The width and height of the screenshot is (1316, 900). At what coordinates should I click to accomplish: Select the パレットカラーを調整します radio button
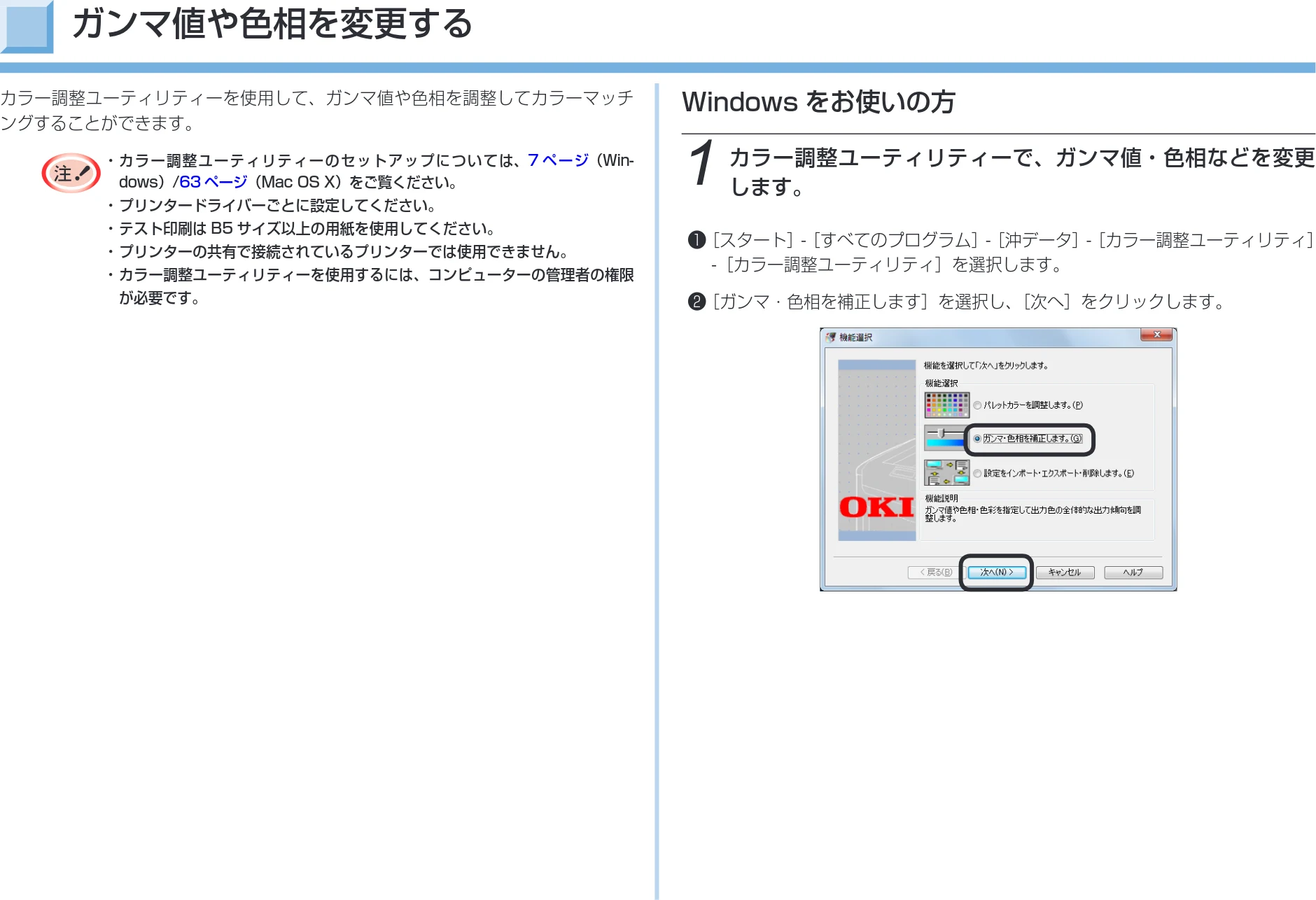coord(977,405)
